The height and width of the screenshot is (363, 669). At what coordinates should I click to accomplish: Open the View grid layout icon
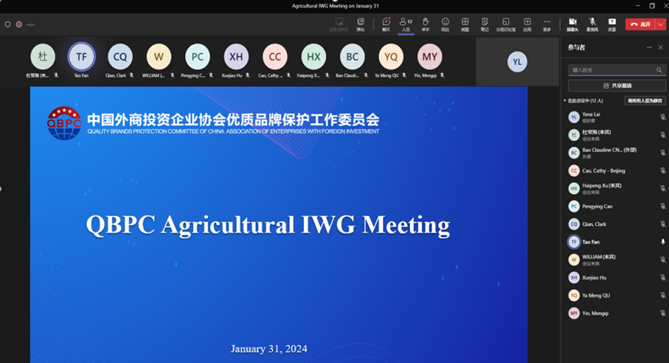coord(465,24)
